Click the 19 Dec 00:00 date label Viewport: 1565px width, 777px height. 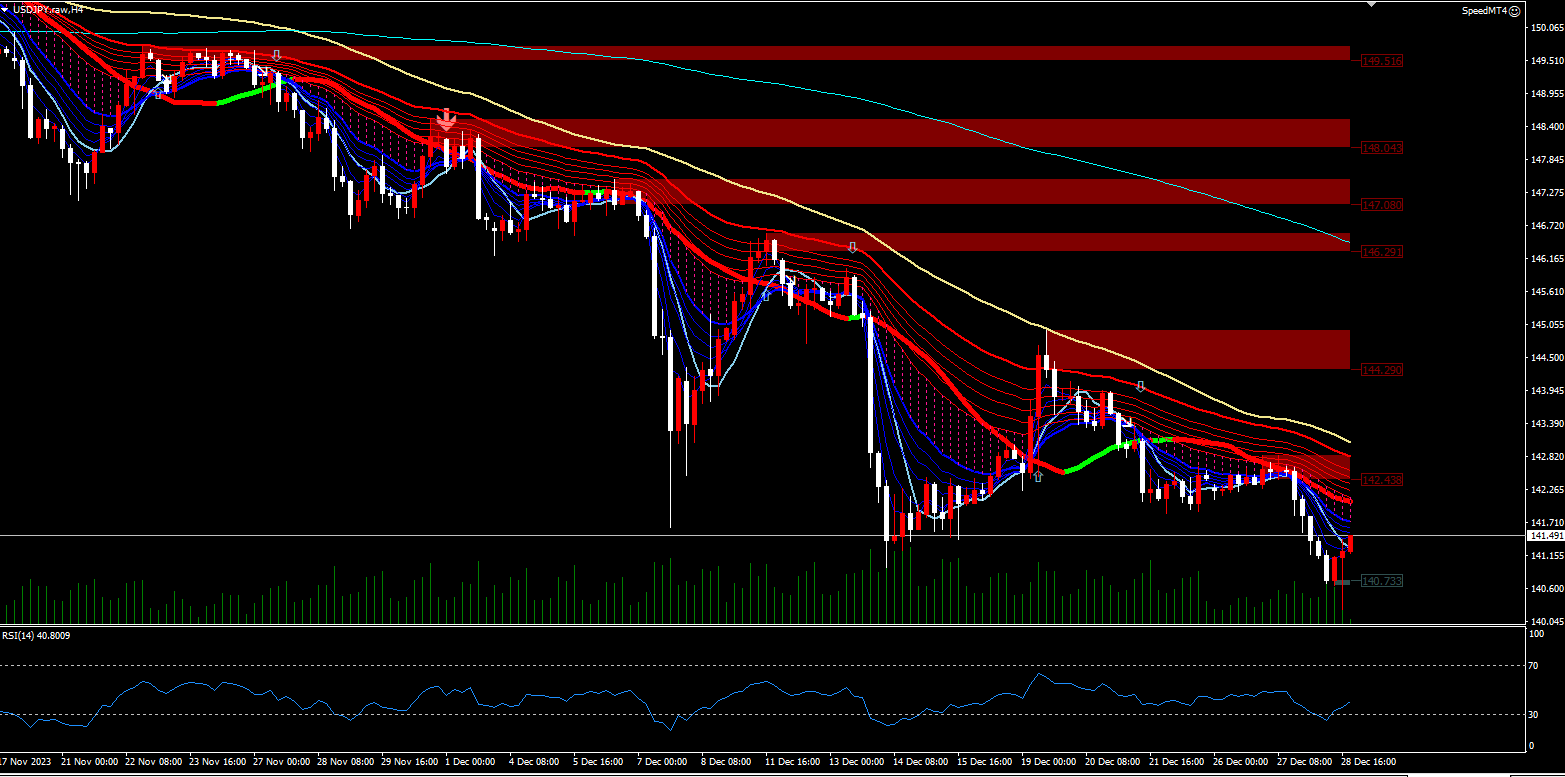pyautogui.click(x=1049, y=761)
